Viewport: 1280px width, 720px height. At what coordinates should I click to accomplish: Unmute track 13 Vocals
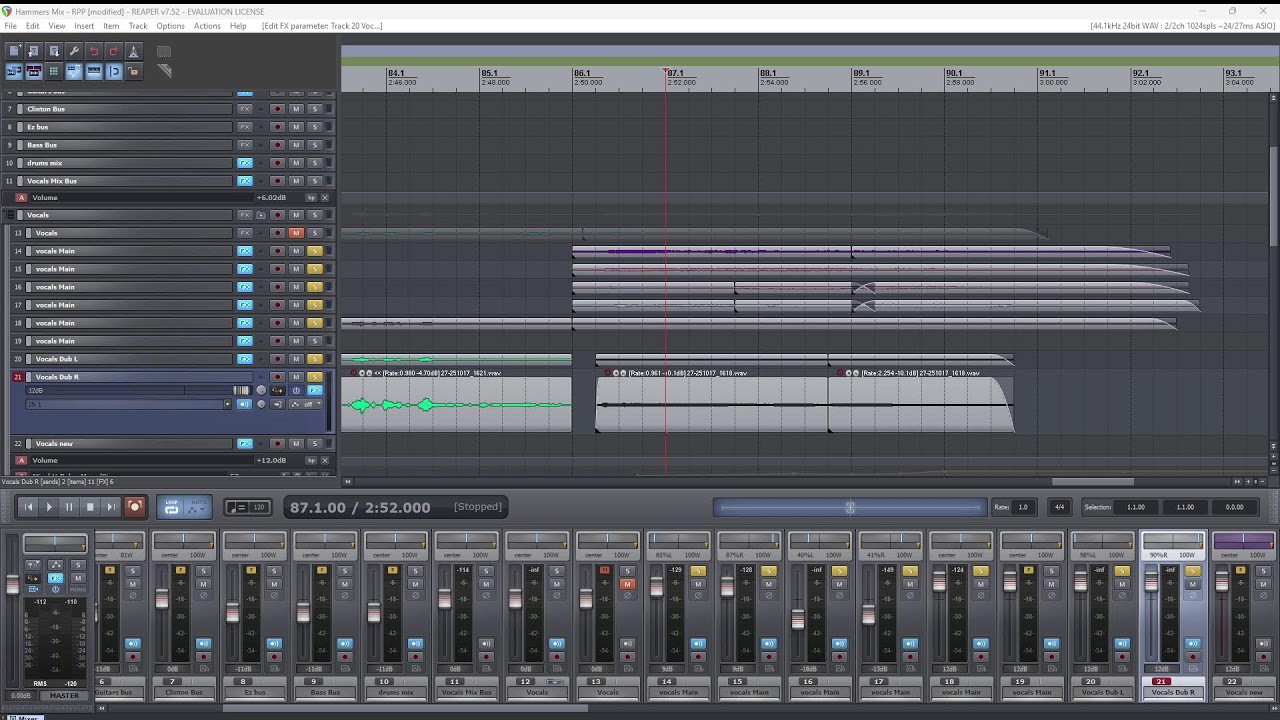[x=296, y=233]
